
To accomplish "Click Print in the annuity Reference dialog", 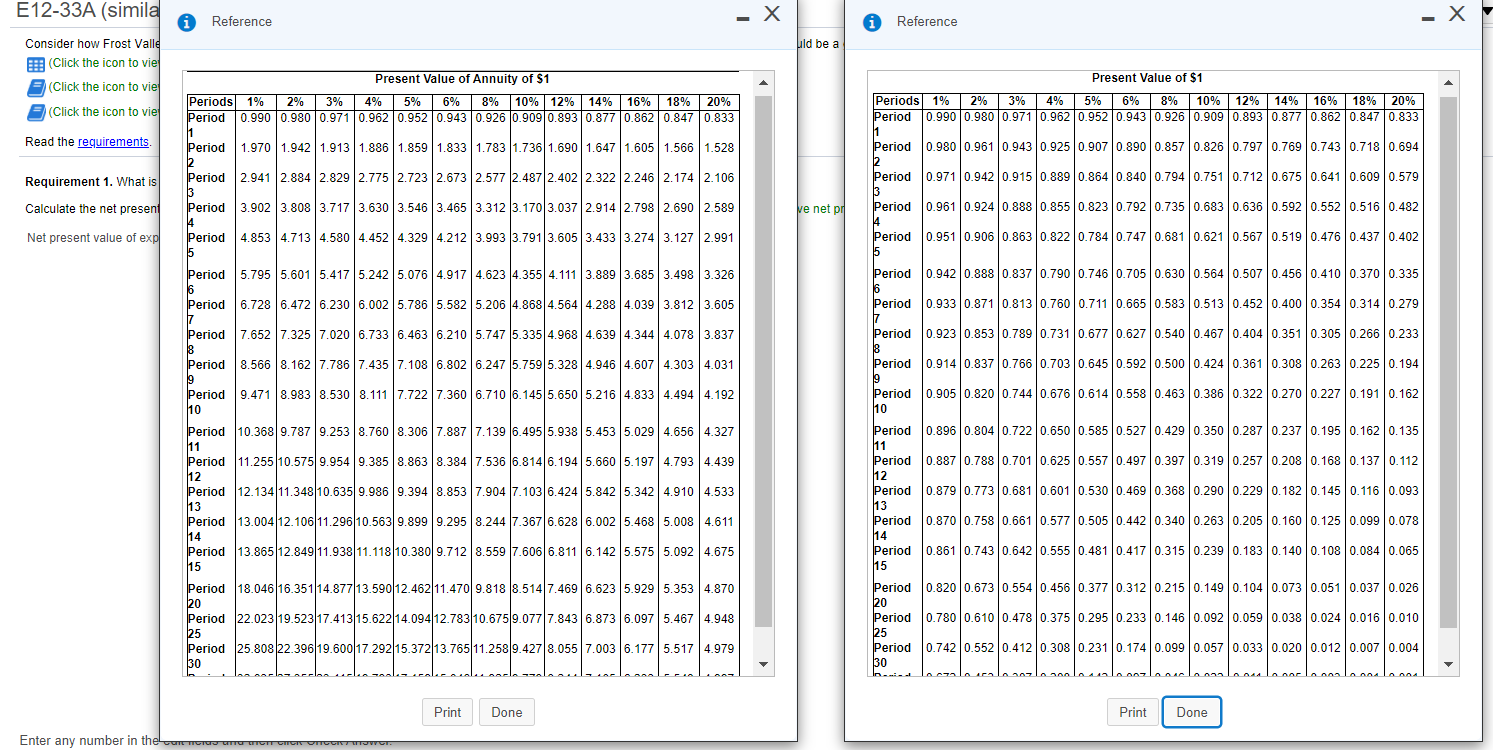I will coord(447,712).
